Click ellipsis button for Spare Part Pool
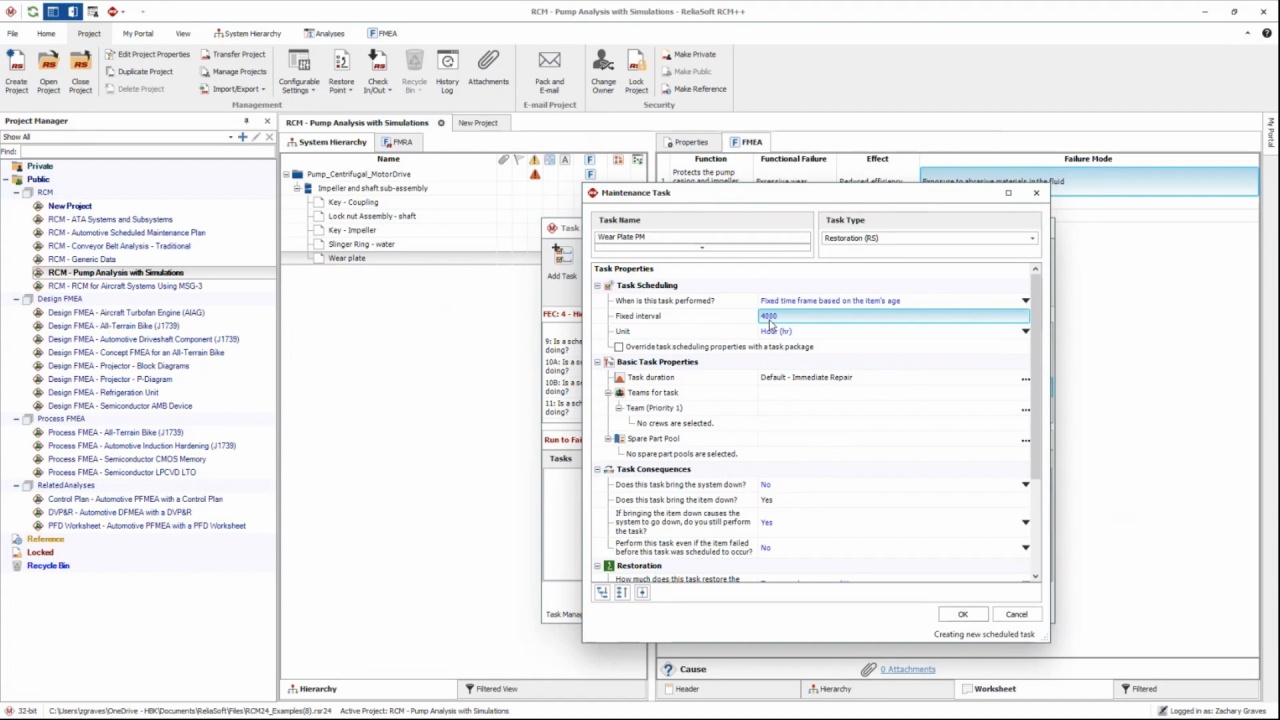1280x720 pixels. (x=1025, y=440)
